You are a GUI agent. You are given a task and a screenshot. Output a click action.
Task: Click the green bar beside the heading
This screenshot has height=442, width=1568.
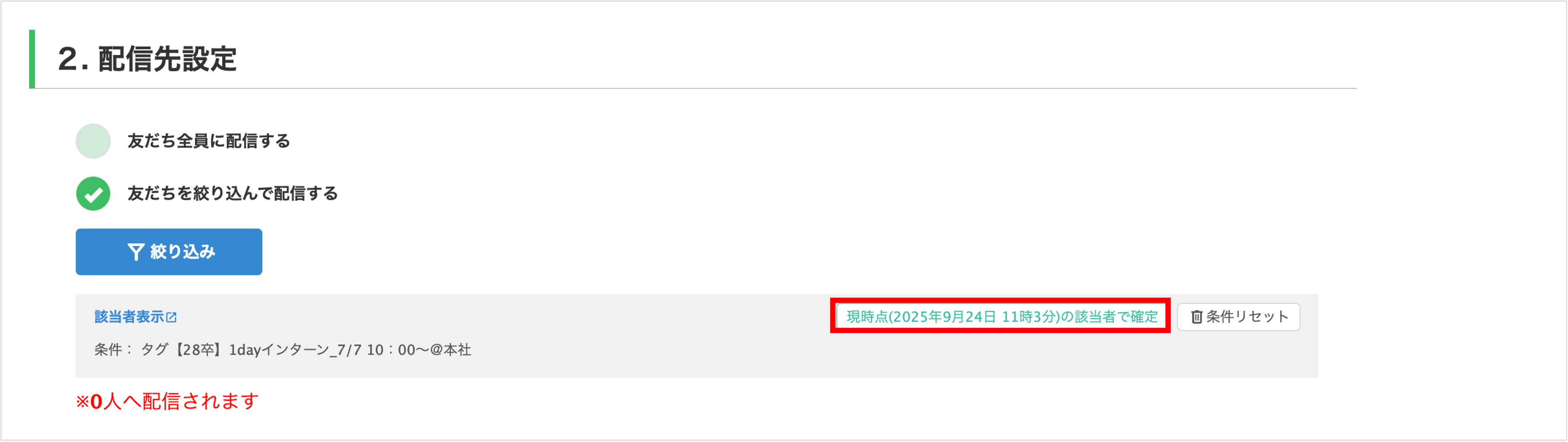pyautogui.click(x=32, y=59)
